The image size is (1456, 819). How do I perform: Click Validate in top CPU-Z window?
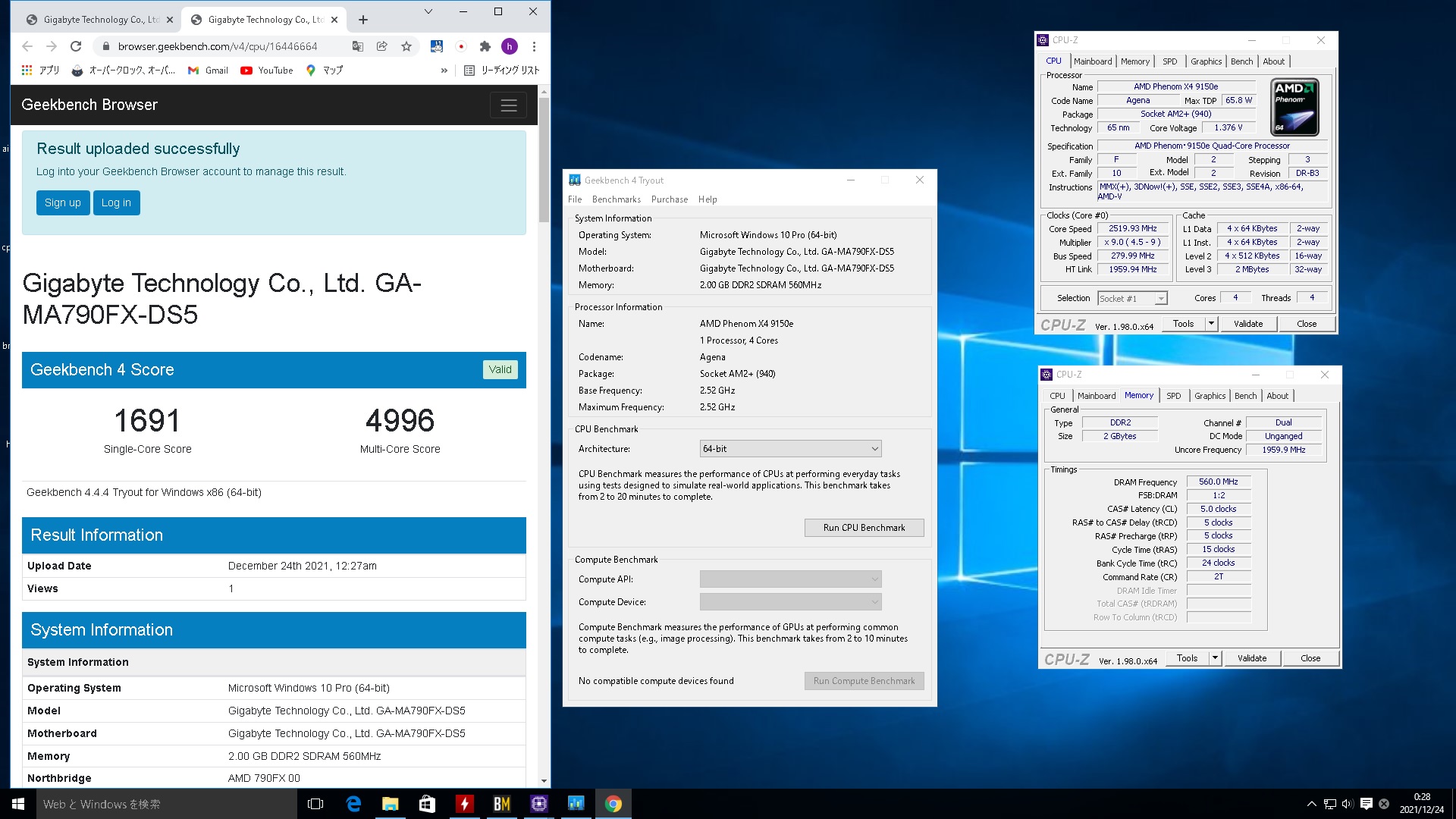click(x=1248, y=324)
